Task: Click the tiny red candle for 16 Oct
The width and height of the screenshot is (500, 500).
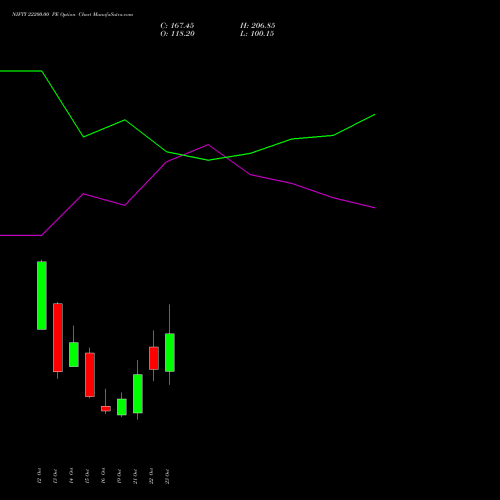Action: pos(106,408)
